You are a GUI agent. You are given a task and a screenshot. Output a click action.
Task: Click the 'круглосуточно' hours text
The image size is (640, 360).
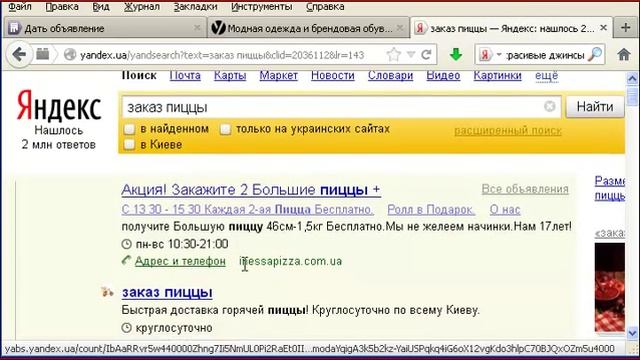click(174, 328)
